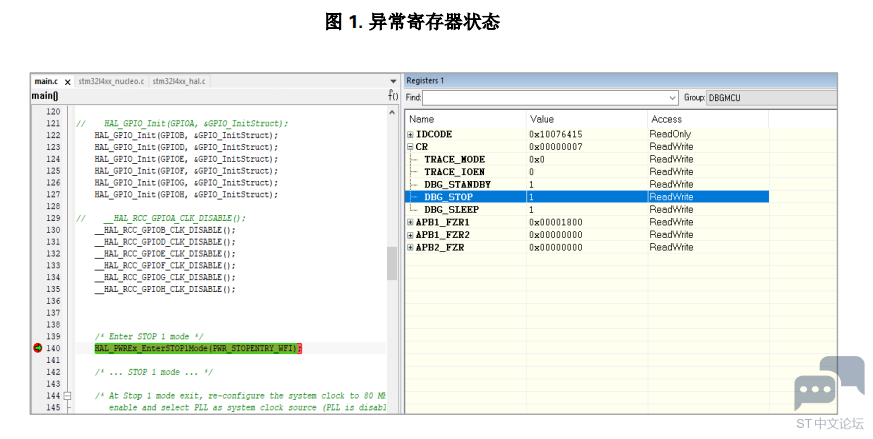The height and width of the screenshot is (439, 873).
Task: Open the editor tab list dropdown arrow
Action: (393, 81)
